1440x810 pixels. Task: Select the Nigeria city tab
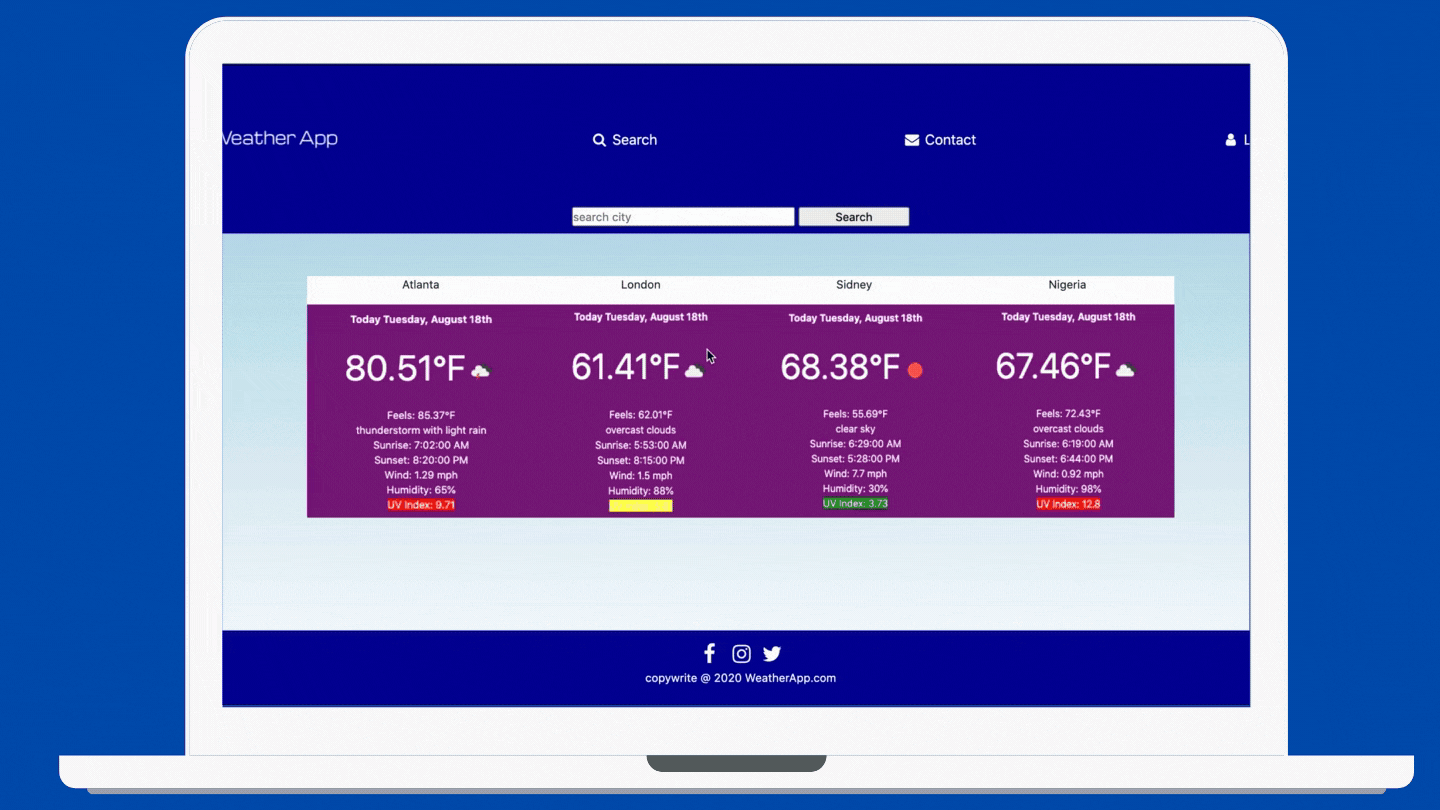tap(1067, 285)
